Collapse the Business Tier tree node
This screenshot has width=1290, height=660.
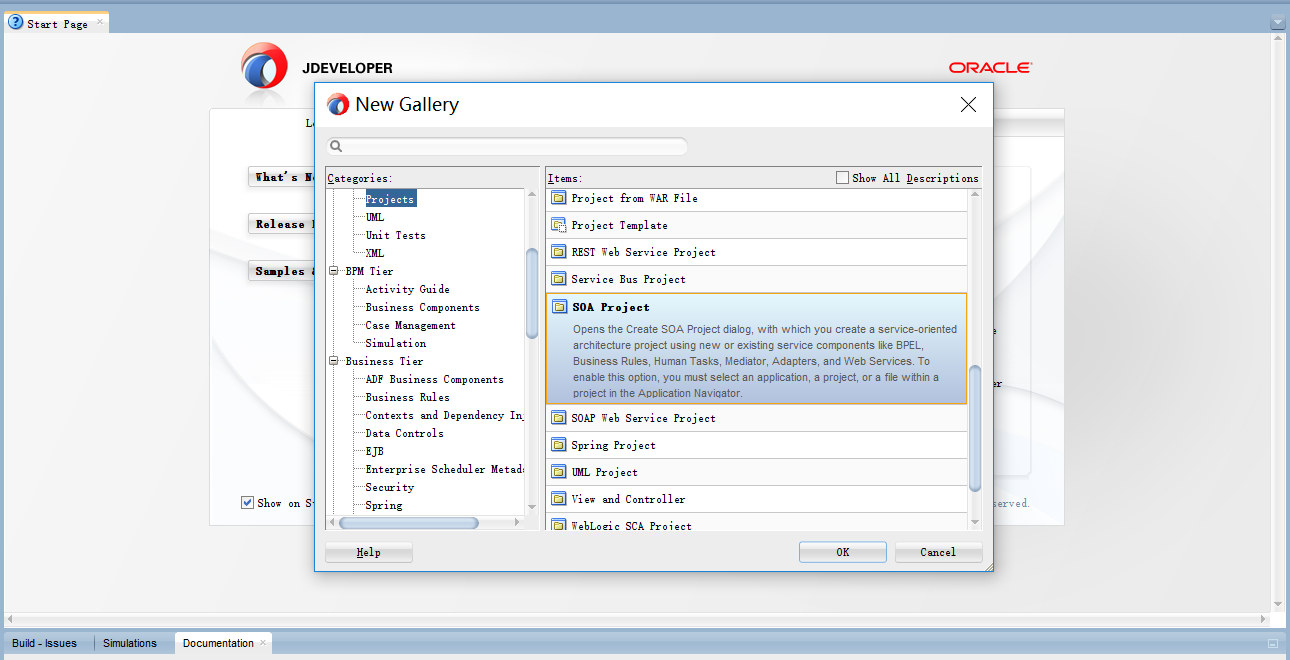tap(334, 360)
